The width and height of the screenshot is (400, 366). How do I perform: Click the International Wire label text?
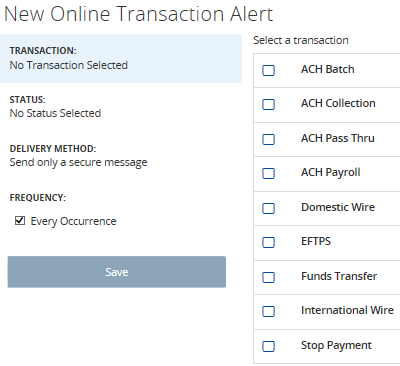(x=347, y=310)
